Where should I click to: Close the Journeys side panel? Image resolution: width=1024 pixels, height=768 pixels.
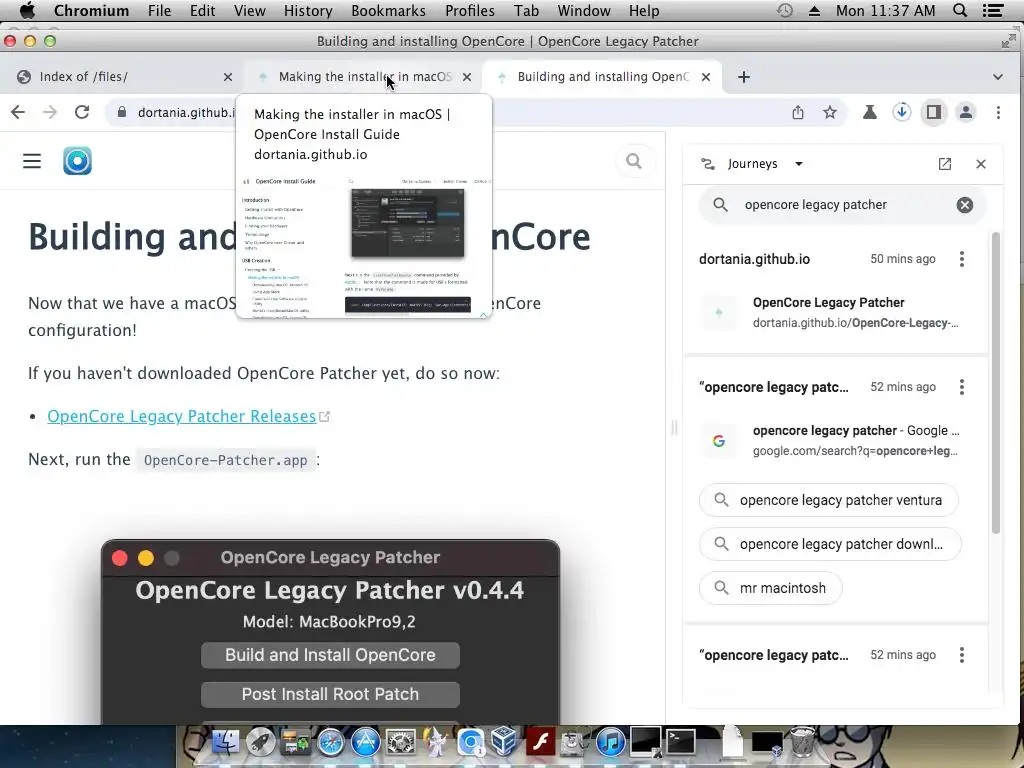point(981,164)
